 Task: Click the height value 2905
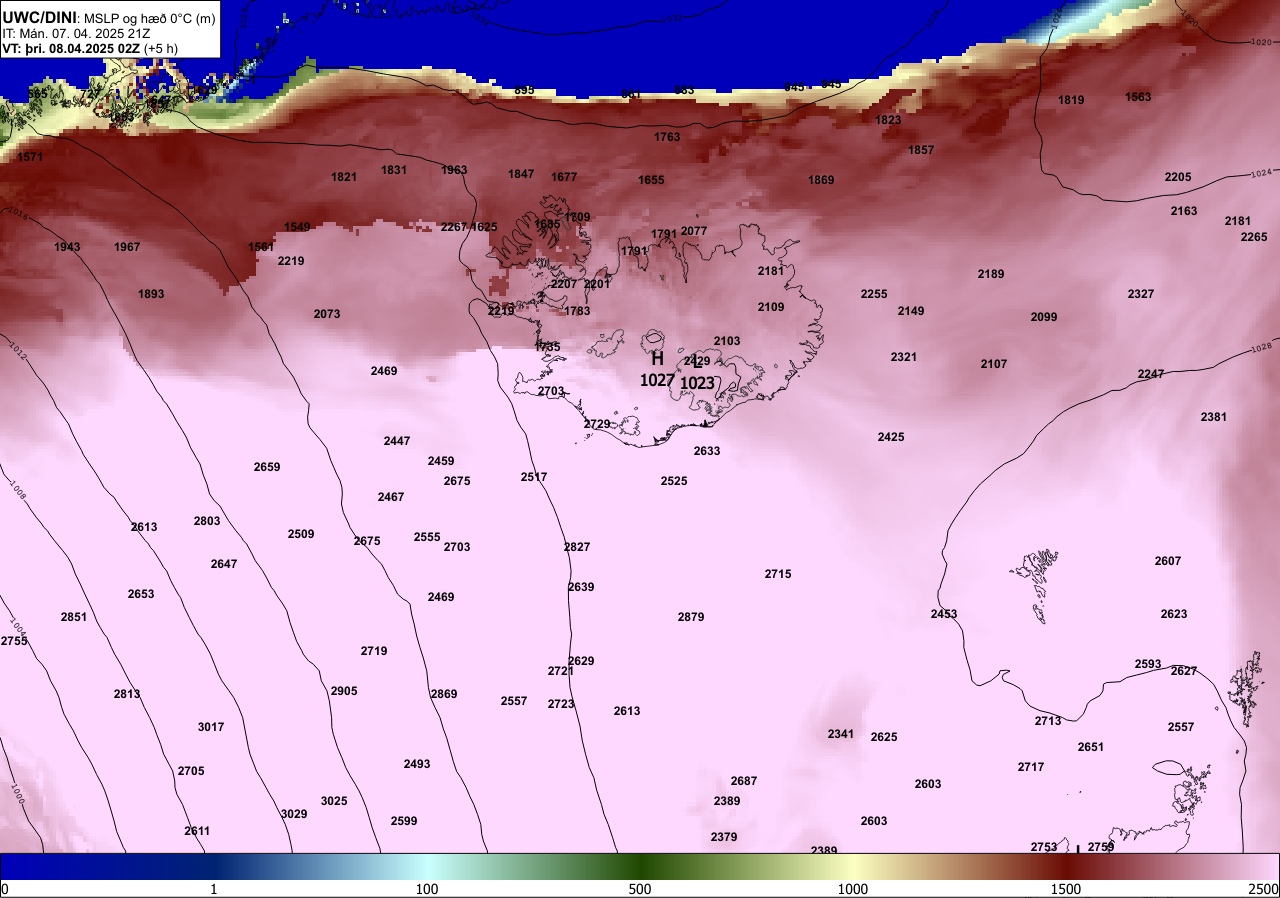[344, 691]
